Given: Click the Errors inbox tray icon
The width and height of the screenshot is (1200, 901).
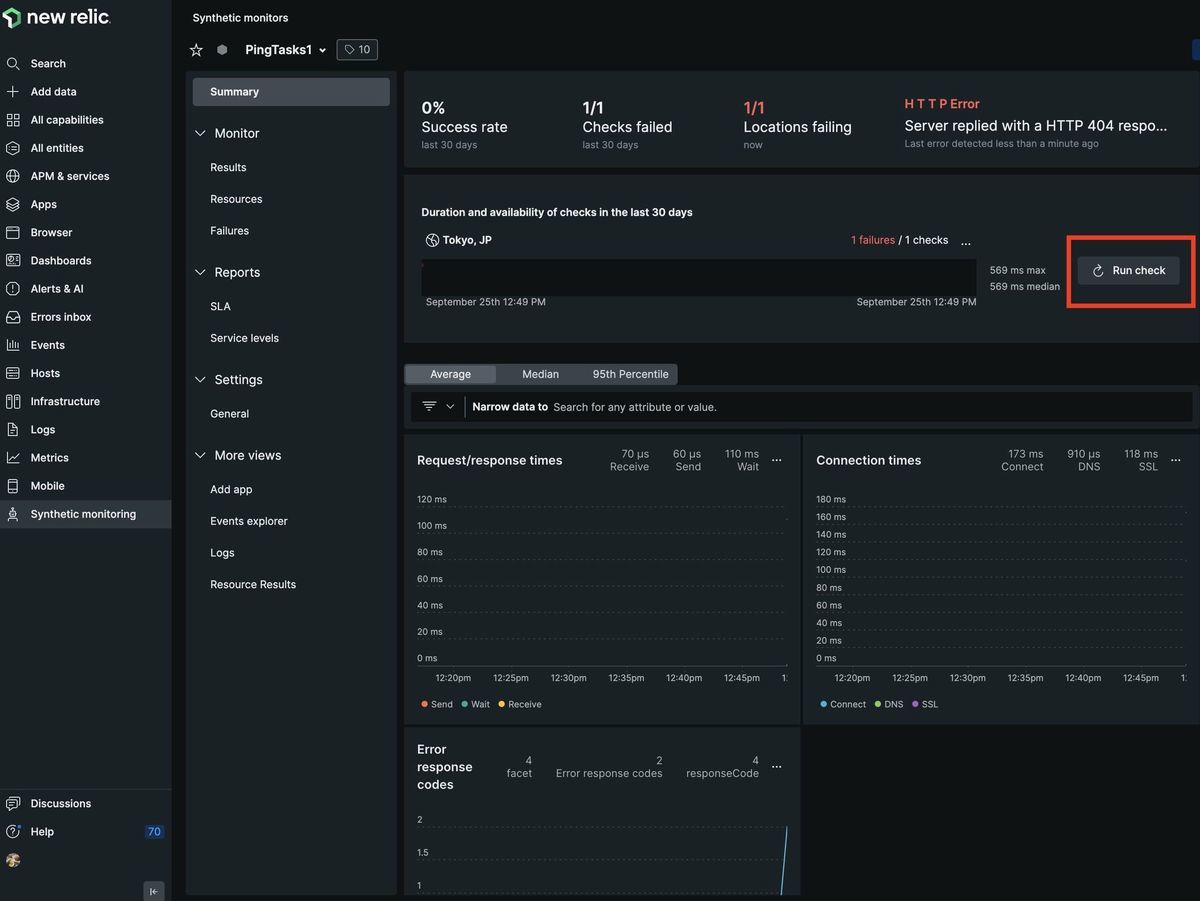Looking at the screenshot, I should tap(13, 316).
